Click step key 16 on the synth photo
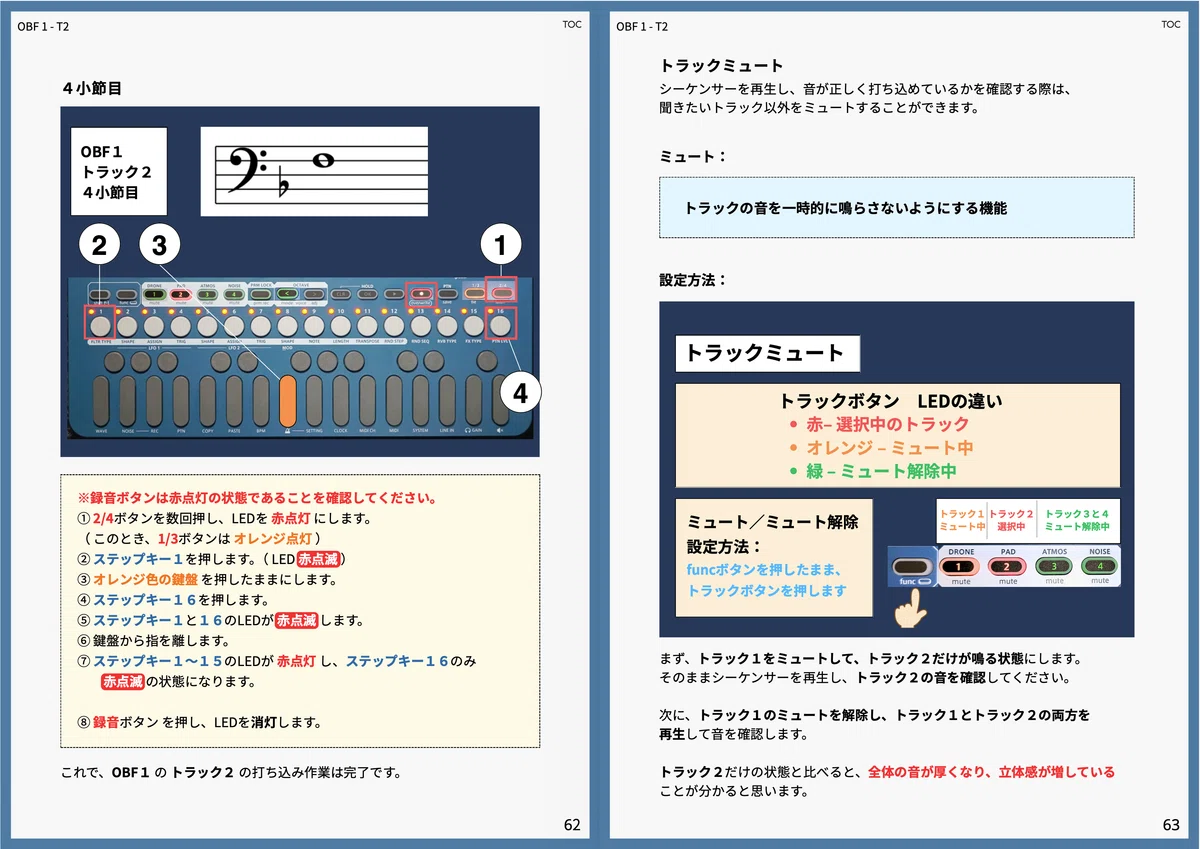The image size is (1200, 849). click(500, 325)
